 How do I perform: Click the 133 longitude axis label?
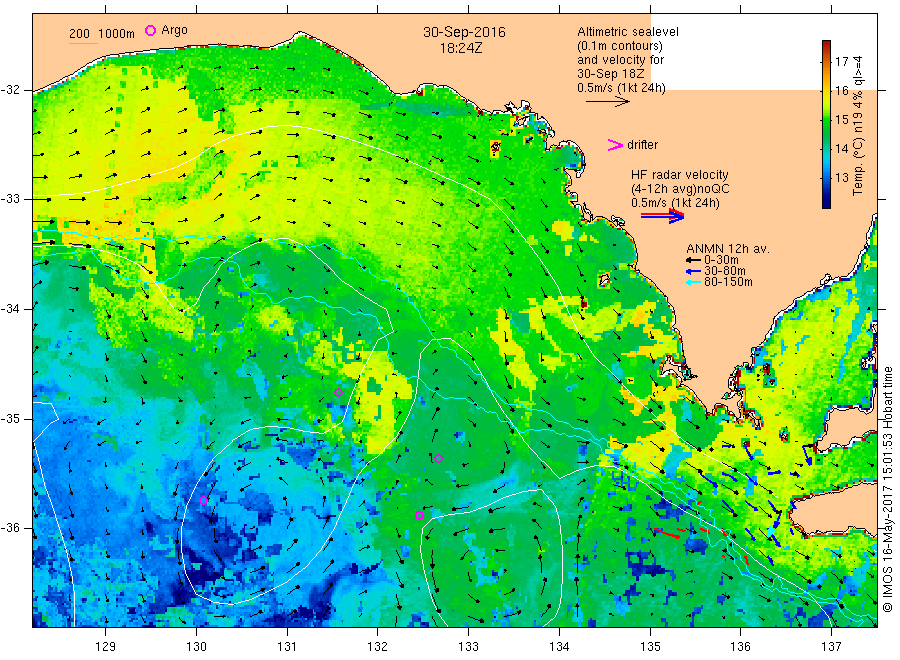pos(468,647)
